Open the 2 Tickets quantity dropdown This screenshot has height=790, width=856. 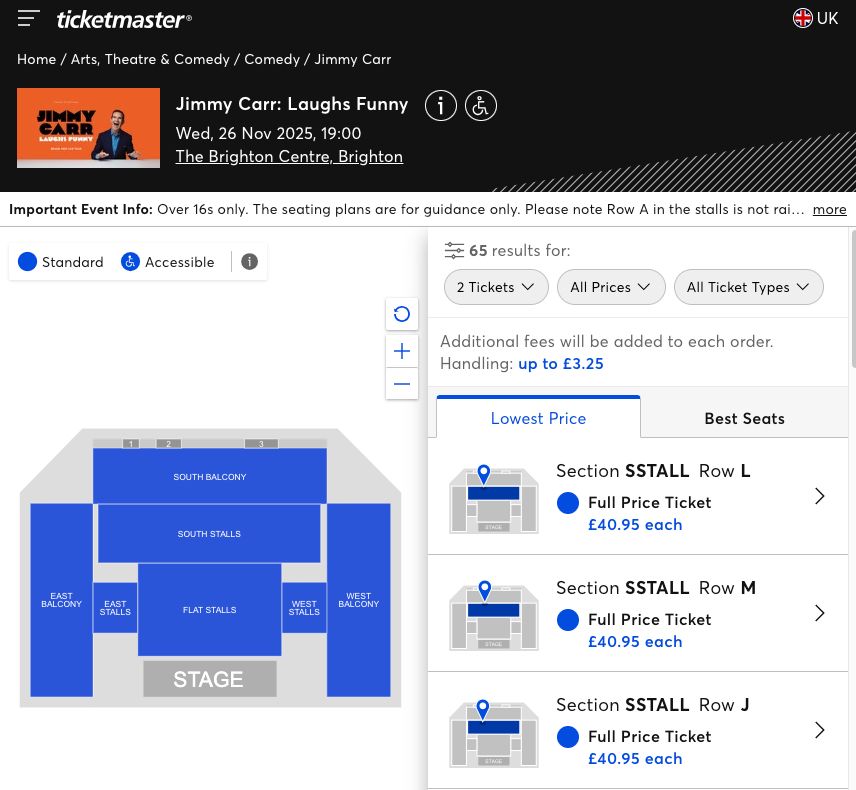pyautogui.click(x=496, y=287)
